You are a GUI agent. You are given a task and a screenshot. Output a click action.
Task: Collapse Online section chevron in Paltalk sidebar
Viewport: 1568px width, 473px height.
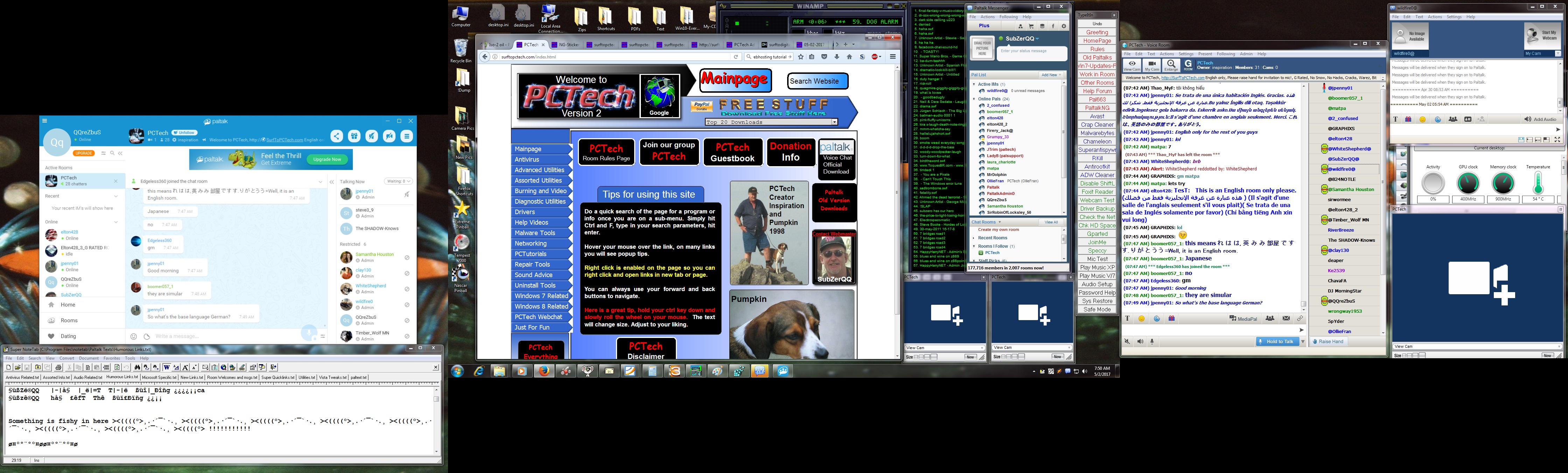(x=115, y=221)
